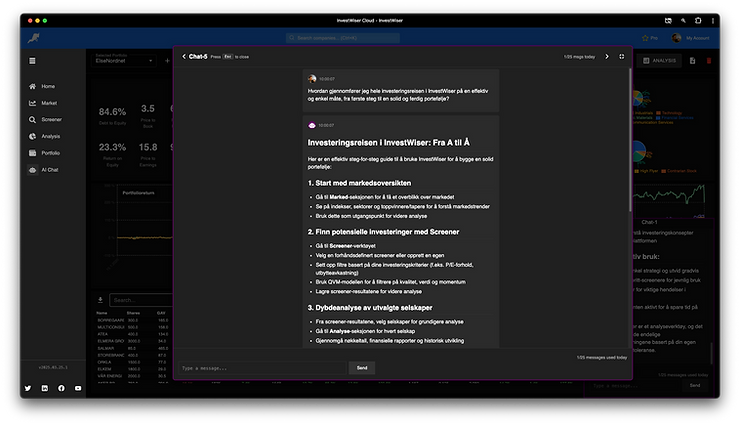Open the Market section in sidebar

click(x=49, y=103)
